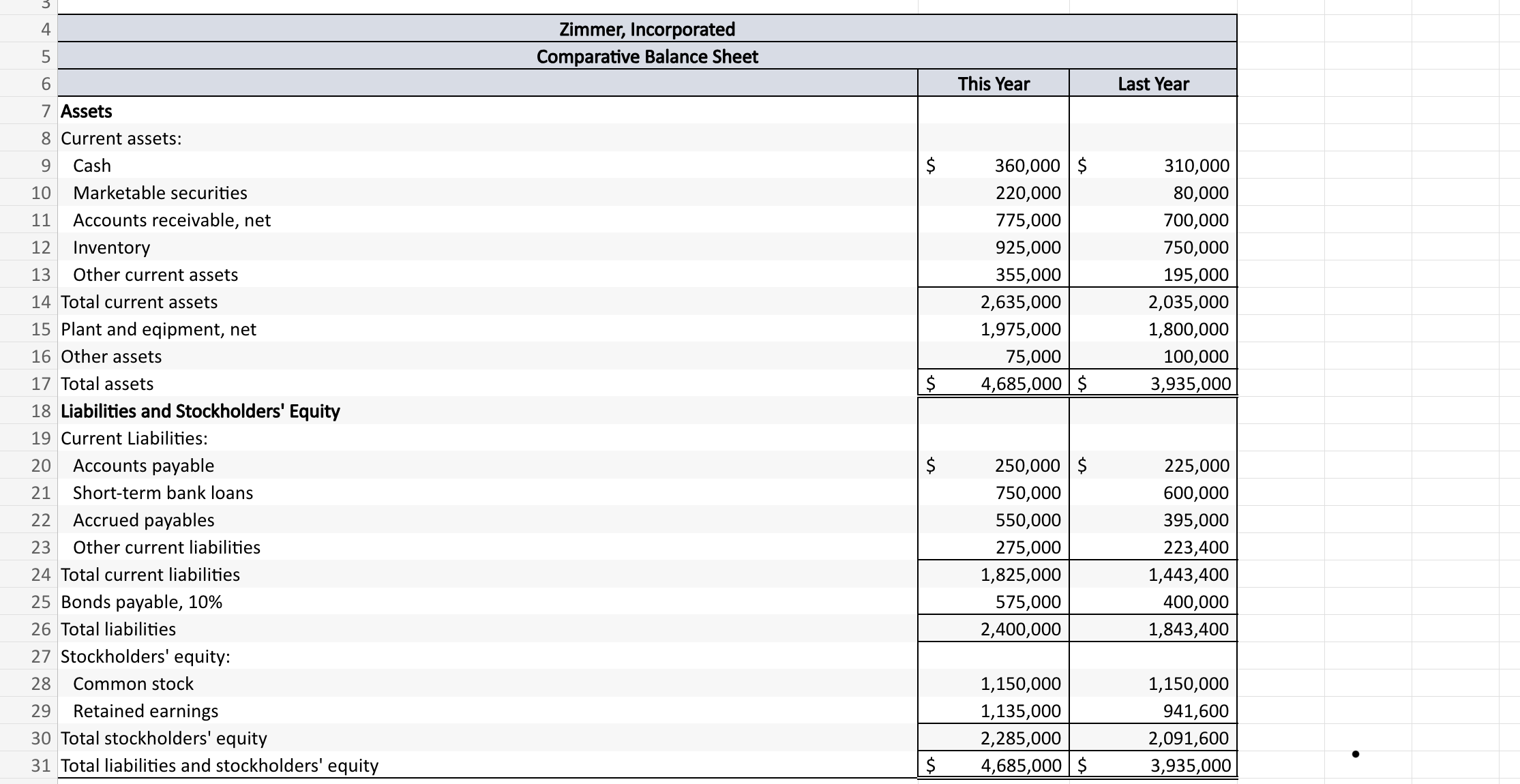Select Total stockholders' equity value 2,285,000
This screenshot has width=1520, height=784.
click(1020, 738)
